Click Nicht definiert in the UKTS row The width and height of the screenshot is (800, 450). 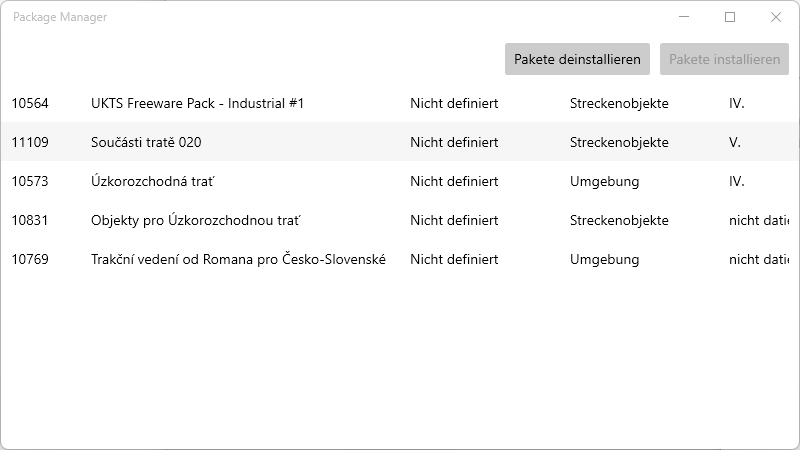(x=454, y=103)
